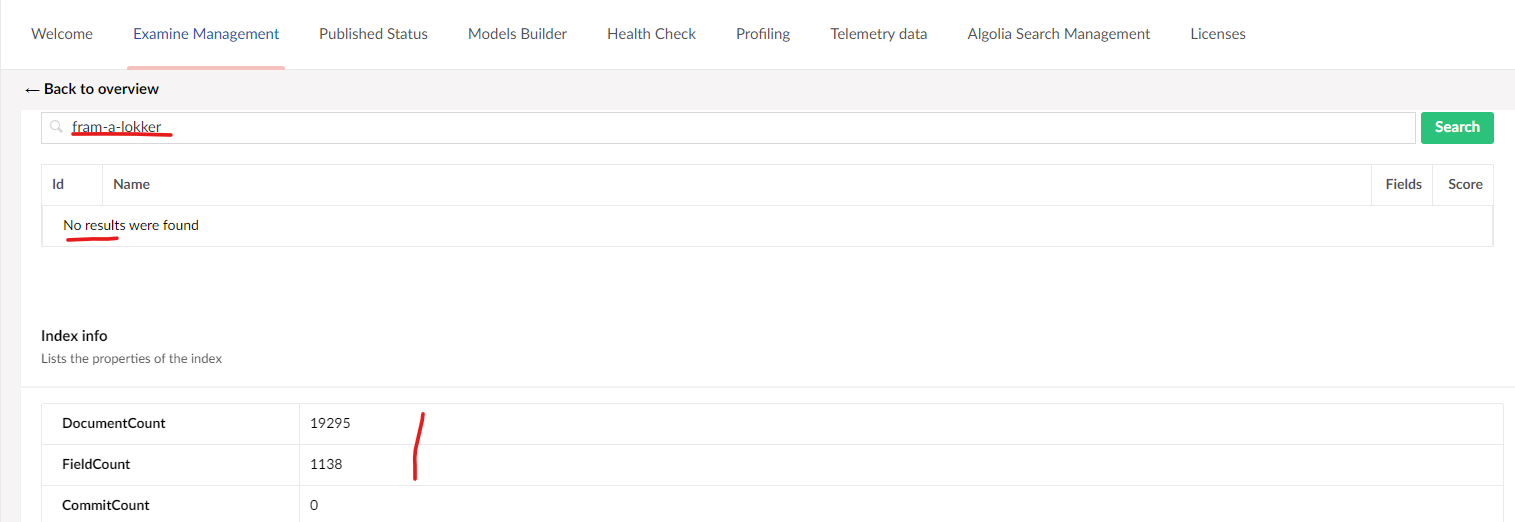Click the magnifier icon in search box
1515x522 pixels.
pyautogui.click(x=57, y=127)
